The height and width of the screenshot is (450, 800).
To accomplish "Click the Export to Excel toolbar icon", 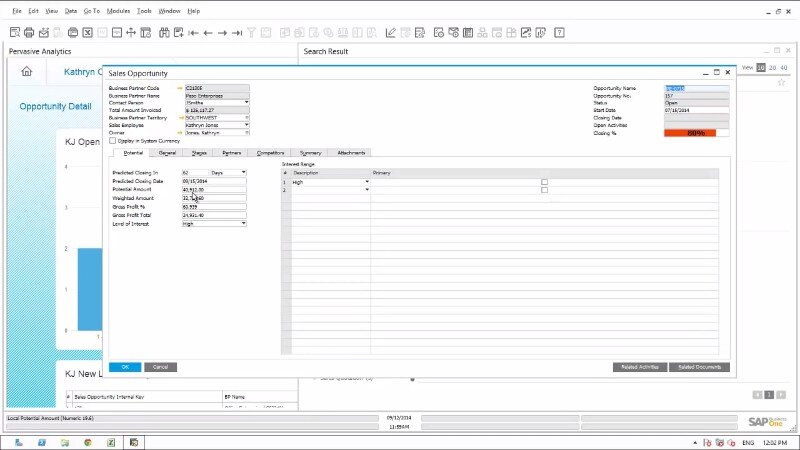I will coord(88,32).
